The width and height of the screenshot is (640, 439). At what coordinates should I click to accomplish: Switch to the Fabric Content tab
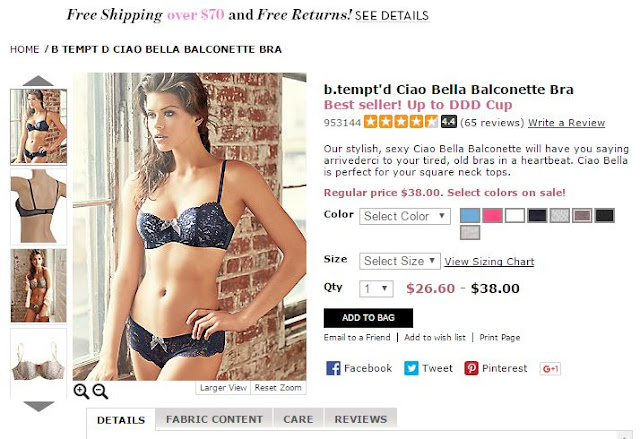coord(214,419)
